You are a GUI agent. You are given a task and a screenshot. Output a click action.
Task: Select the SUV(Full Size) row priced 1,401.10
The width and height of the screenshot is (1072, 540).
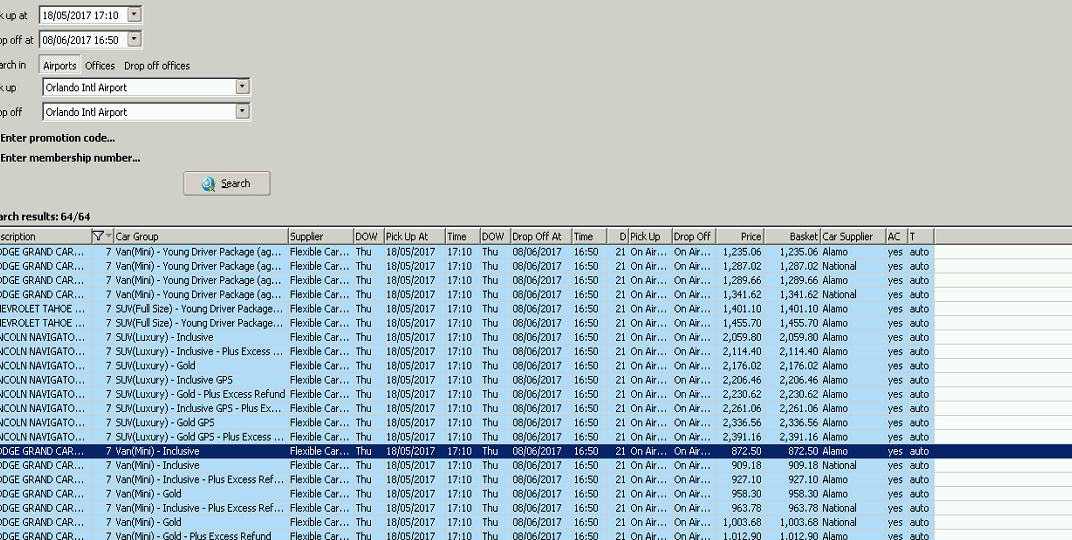(x=467, y=309)
